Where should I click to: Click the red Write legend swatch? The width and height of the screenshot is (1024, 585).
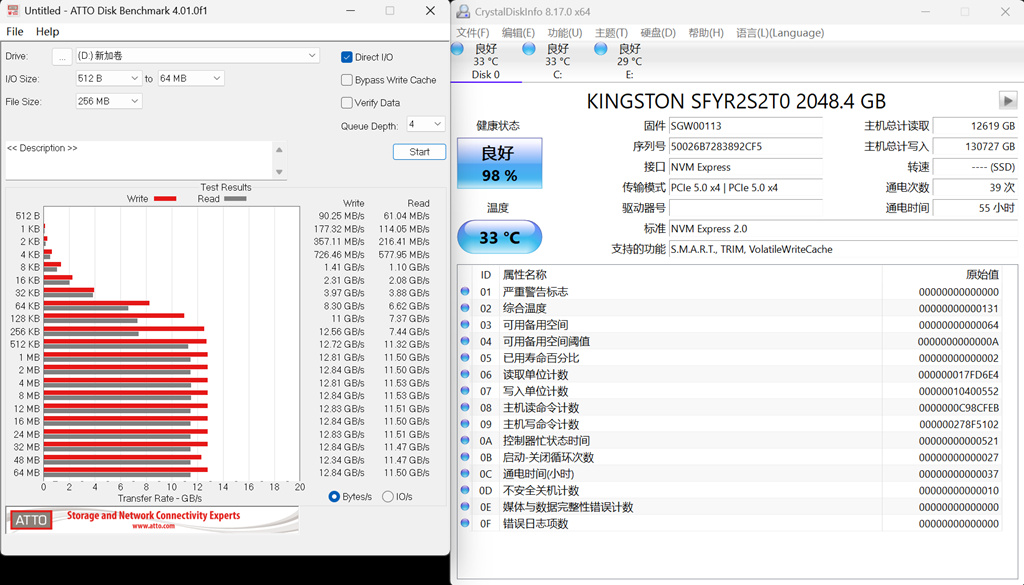[165, 198]
